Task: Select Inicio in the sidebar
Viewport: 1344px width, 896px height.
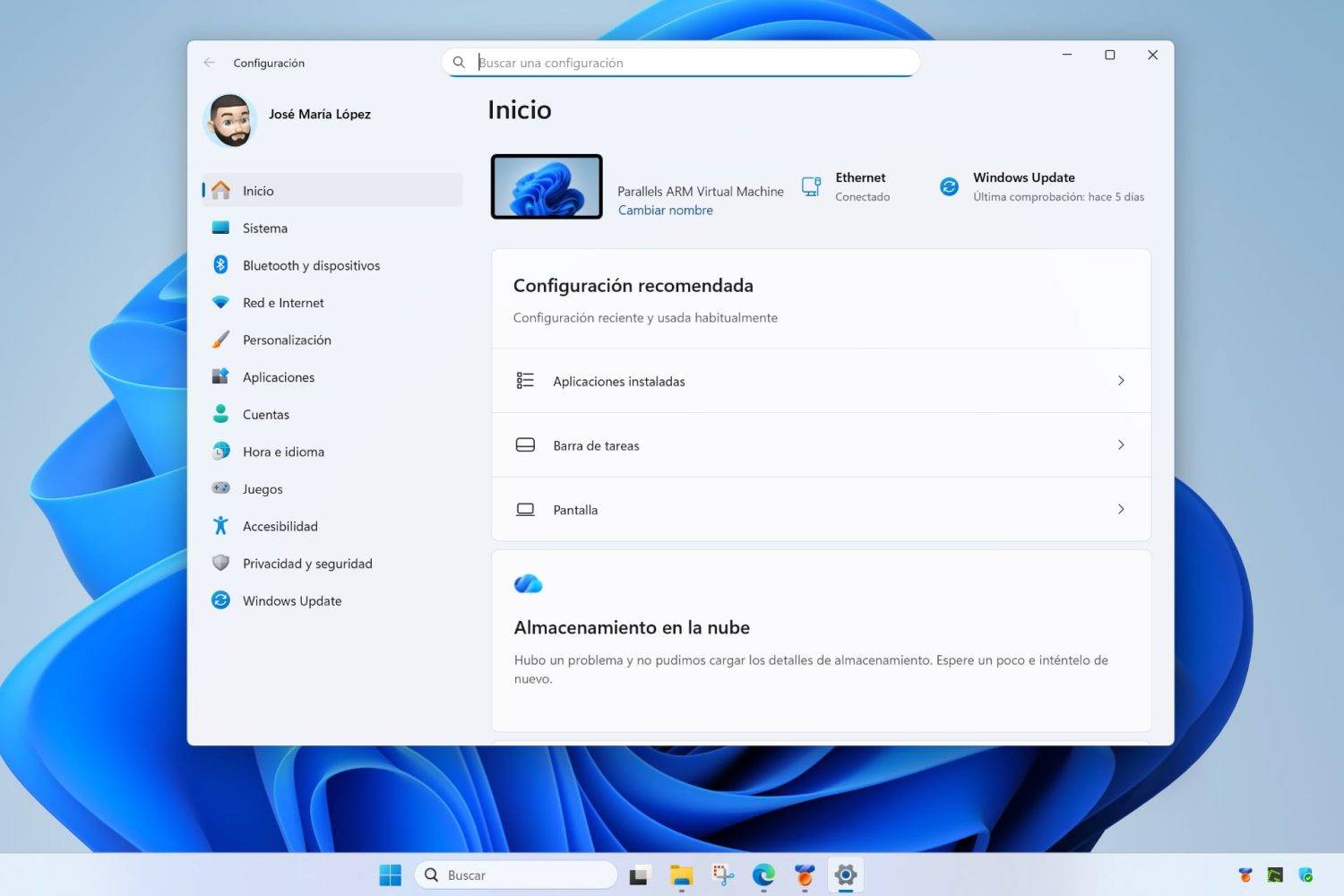Action: pos(332,191)
